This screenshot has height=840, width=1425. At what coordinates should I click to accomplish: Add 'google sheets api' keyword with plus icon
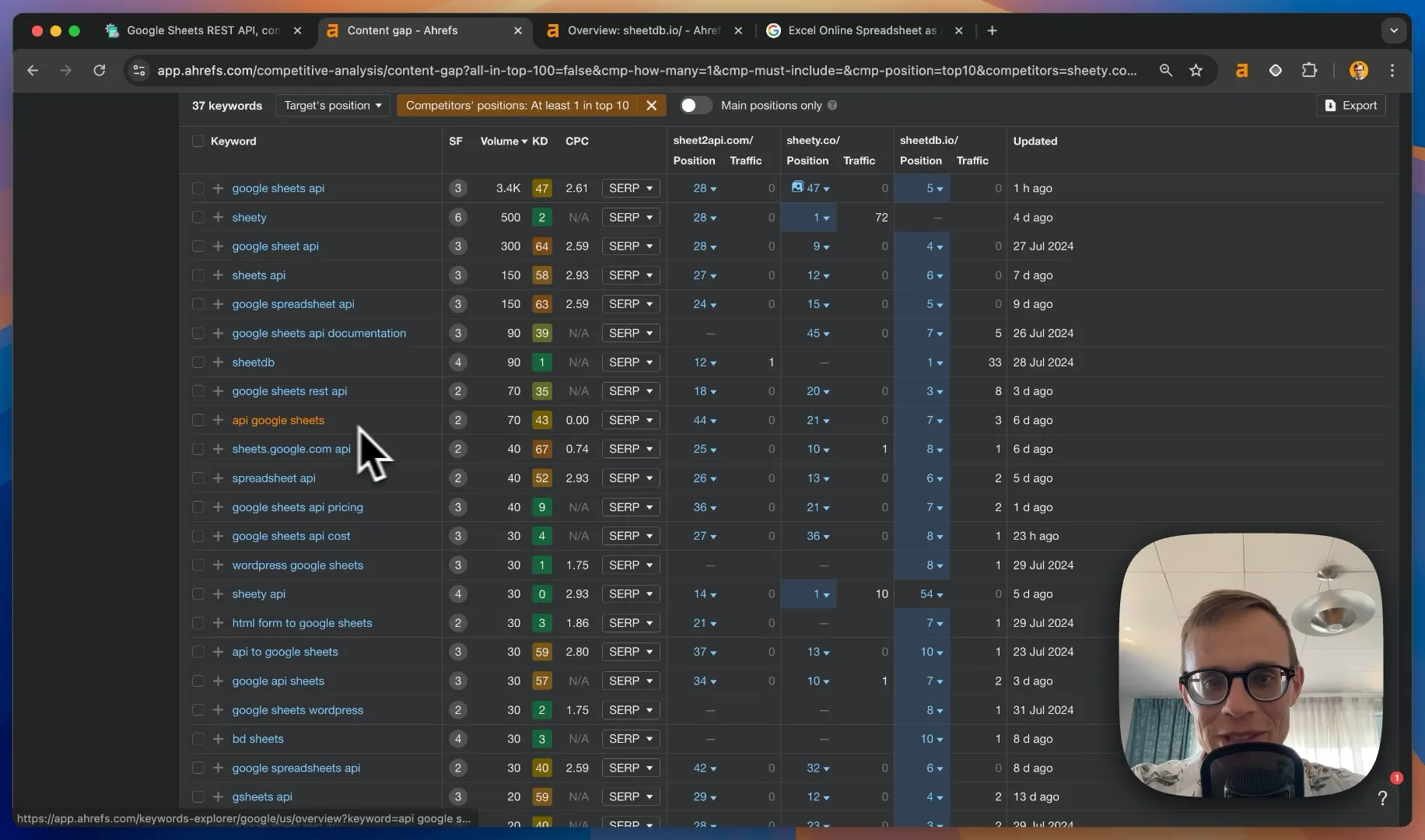point(218,188)
